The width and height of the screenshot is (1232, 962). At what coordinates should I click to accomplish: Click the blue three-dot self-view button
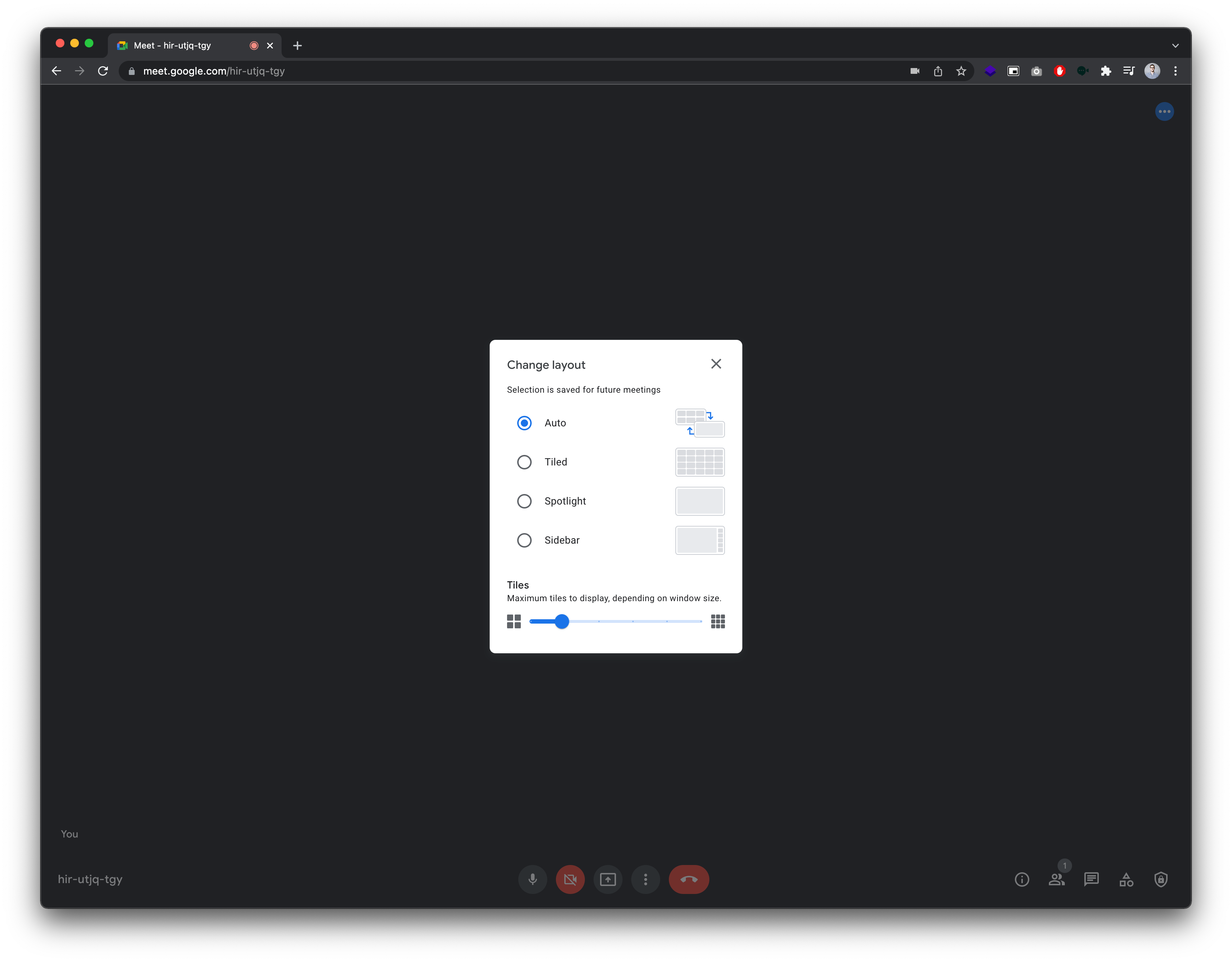(1164, 111)
